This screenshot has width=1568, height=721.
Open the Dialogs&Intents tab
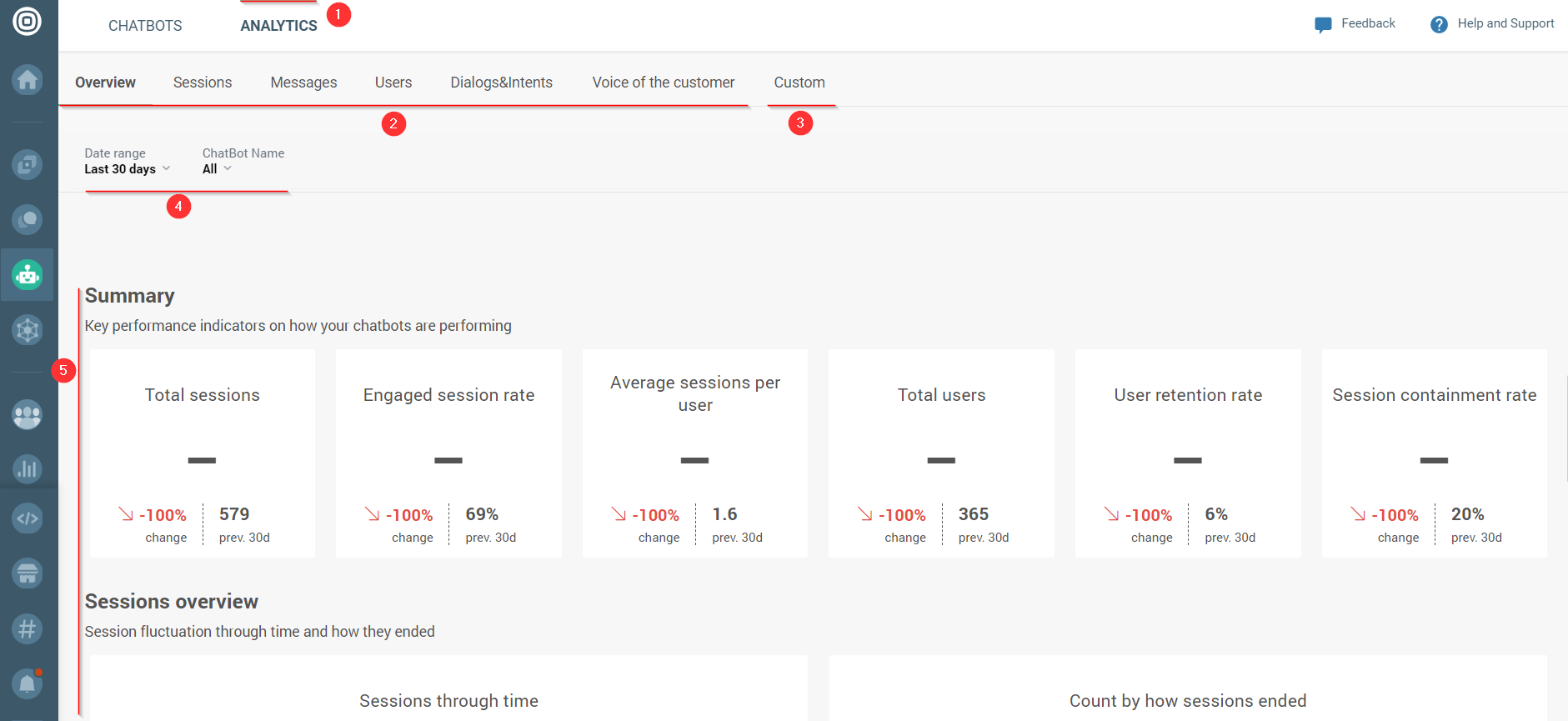click(502, 83)
